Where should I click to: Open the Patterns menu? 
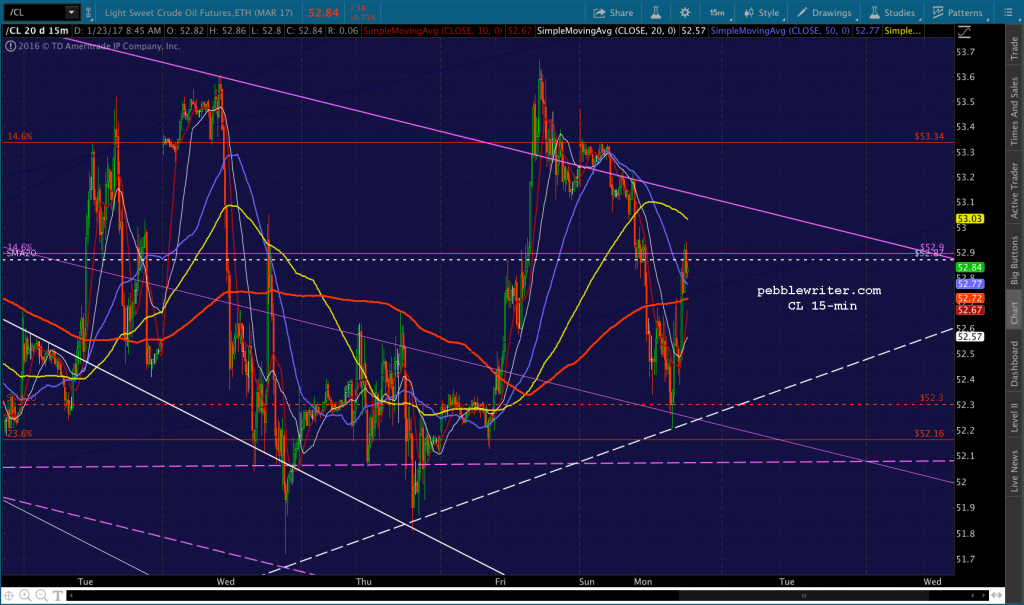pyautogui.click(x=957, y=12)
